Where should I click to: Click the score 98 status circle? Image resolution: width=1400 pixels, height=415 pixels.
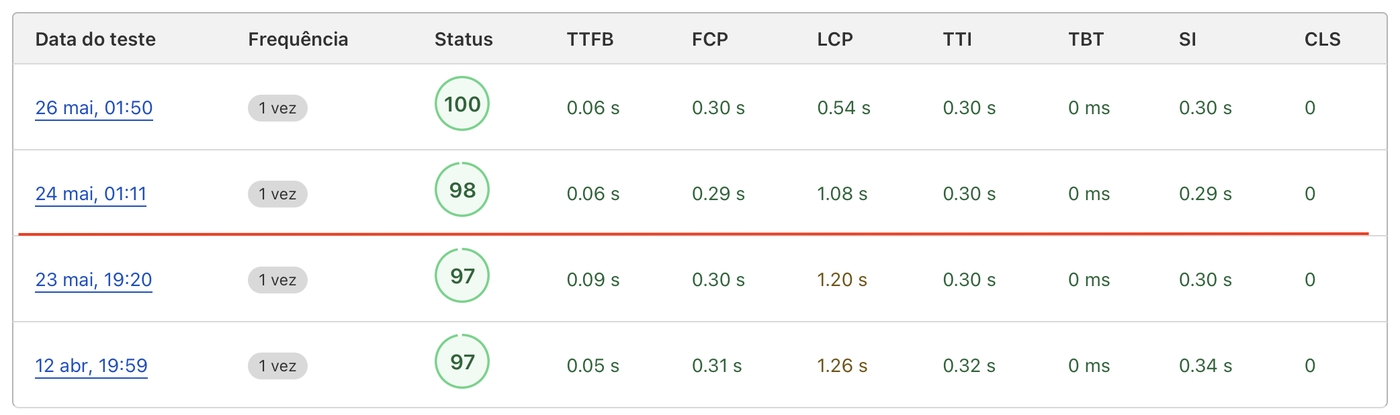(x=462, y=190)
